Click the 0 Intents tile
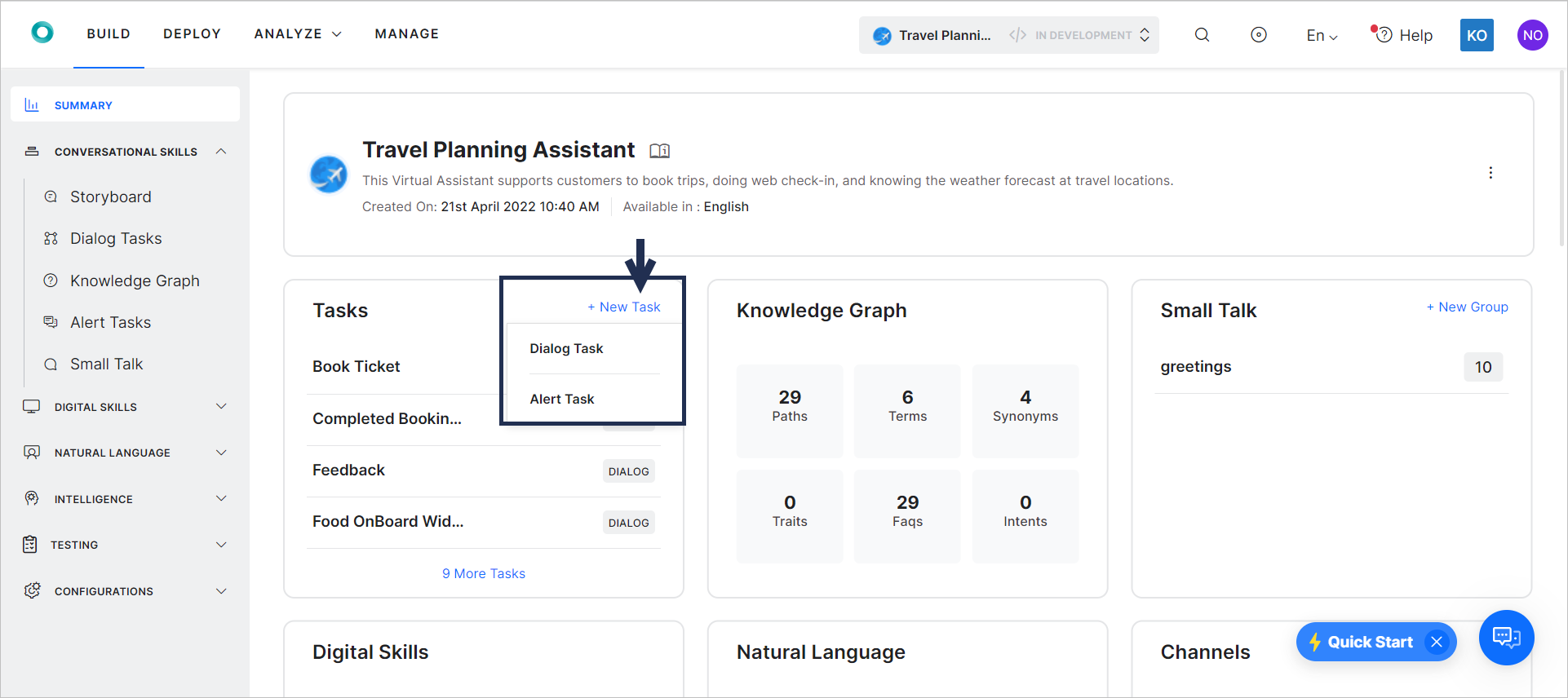The height and width of the screenshot is (698, 1568). click(x=1025, y=516)
